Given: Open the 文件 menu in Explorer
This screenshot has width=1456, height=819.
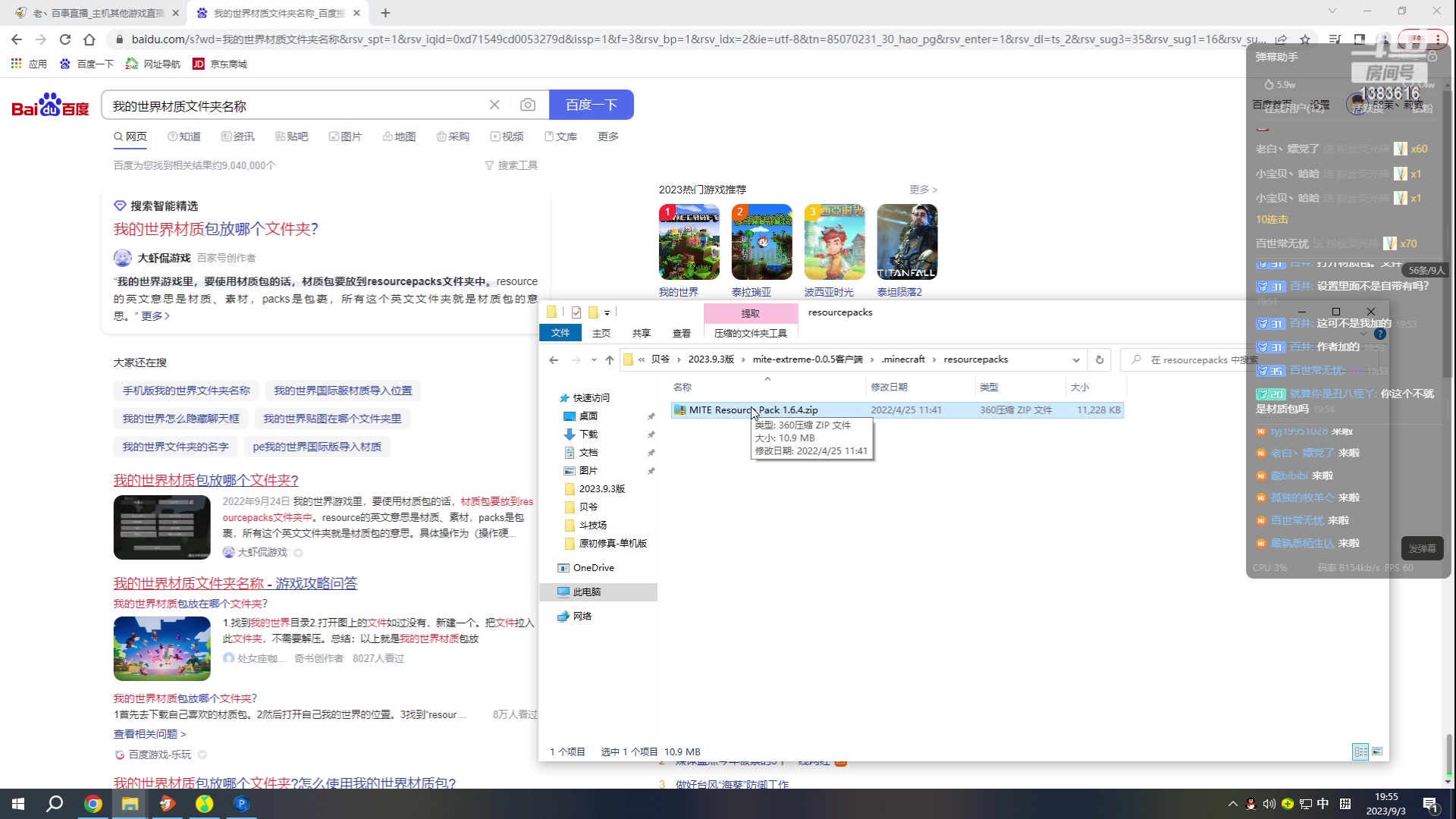Looking at the screenshot, I should 560,333.
